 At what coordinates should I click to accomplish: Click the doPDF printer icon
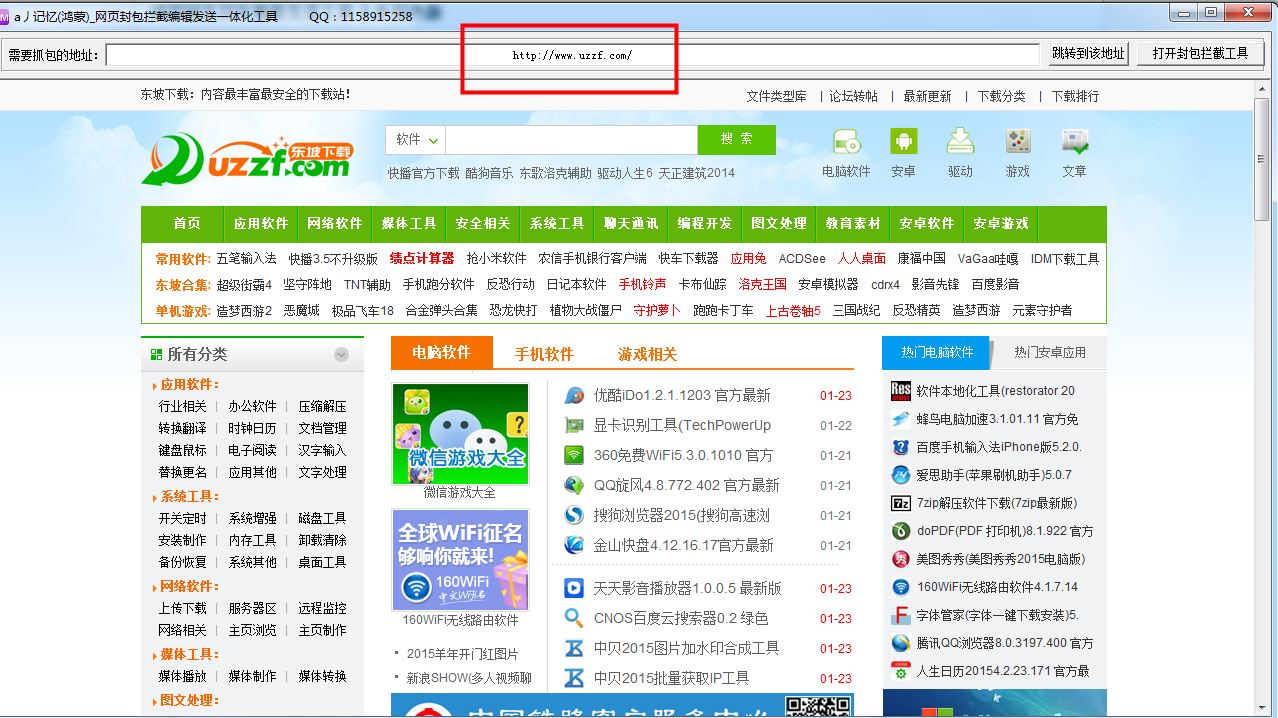[x=901, y=531]
